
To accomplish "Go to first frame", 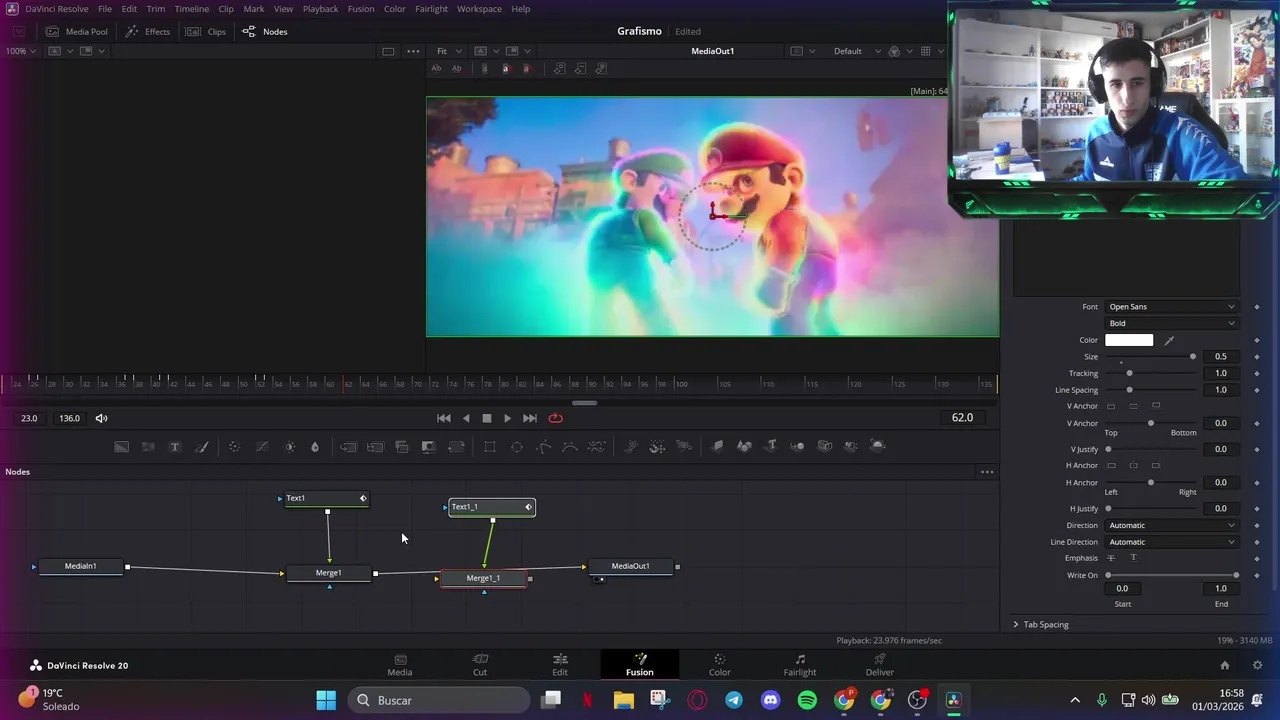I will tap(444, 418).
